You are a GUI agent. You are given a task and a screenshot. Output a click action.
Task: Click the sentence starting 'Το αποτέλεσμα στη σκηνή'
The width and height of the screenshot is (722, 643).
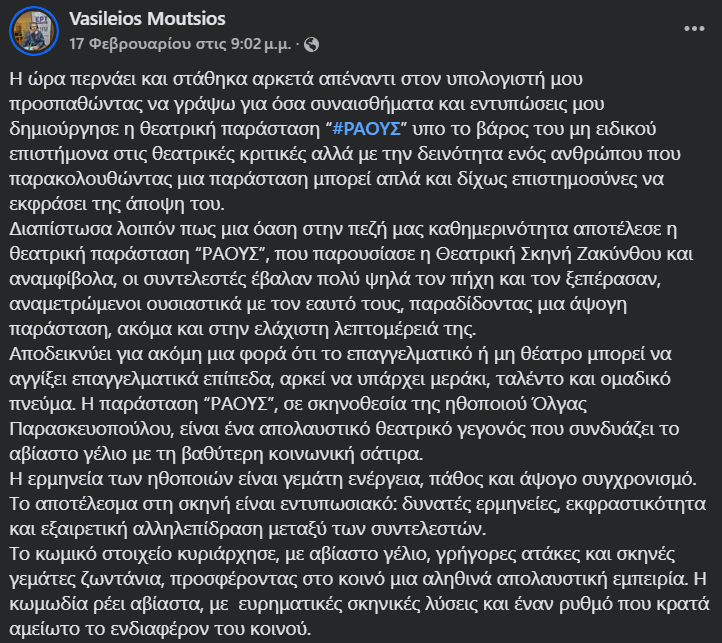(357, 516)
